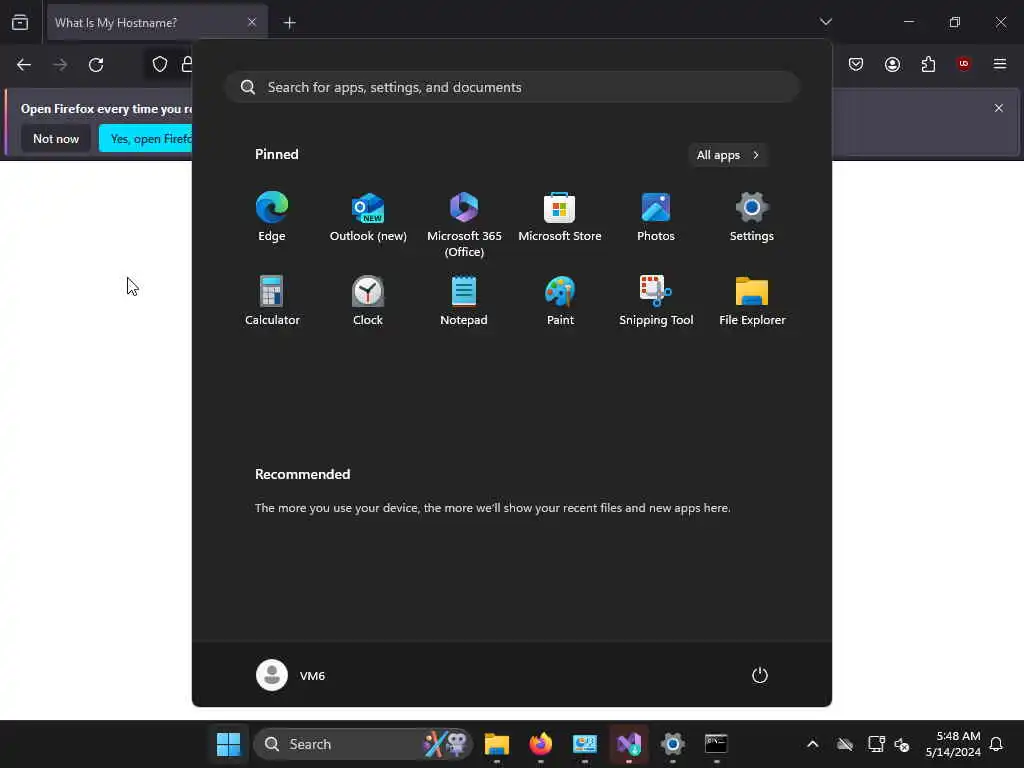Click the power button in Start menu
Screen dimensions: 1024x768
(760, 675)
